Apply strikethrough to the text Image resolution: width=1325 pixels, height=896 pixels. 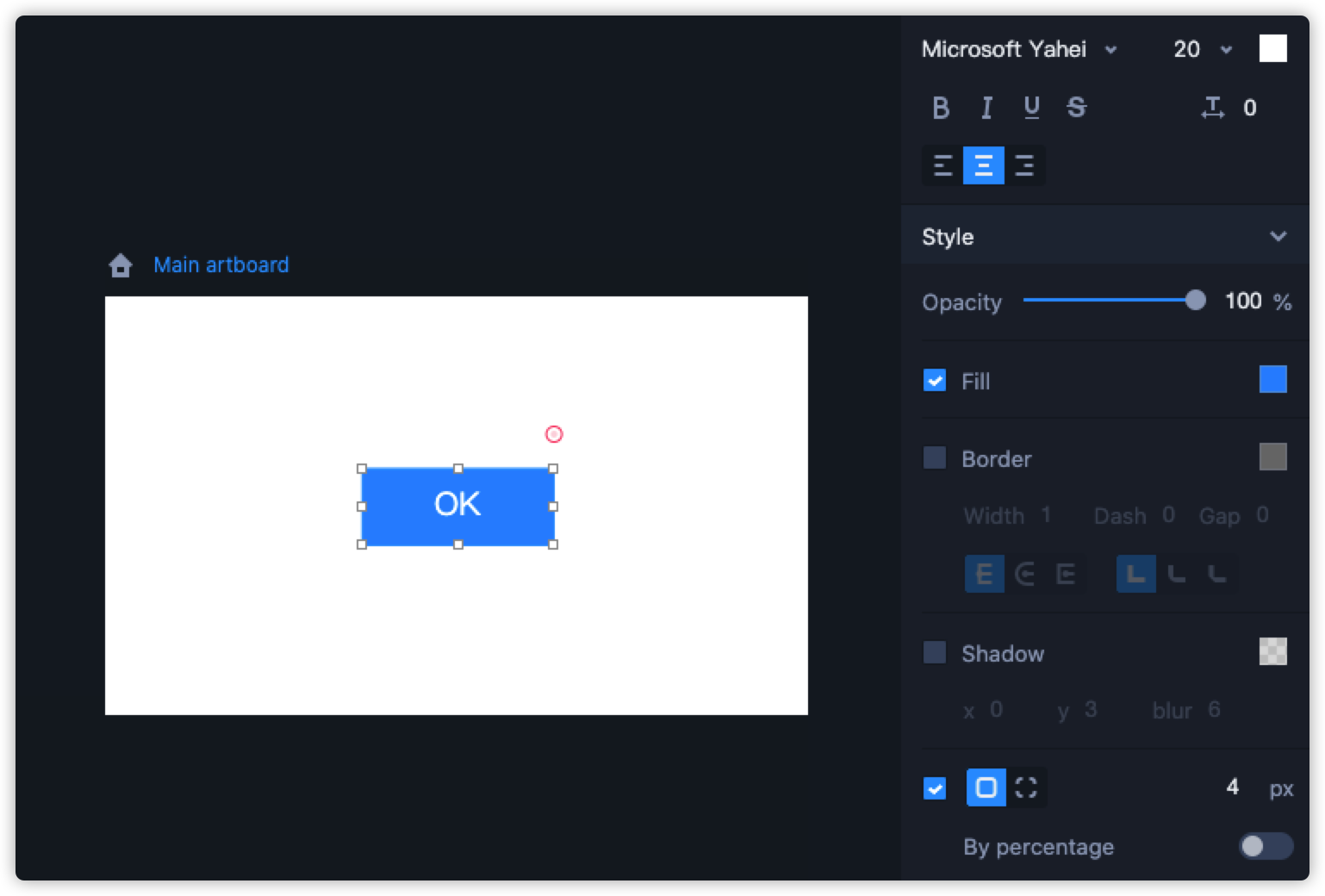(1077, 108)
